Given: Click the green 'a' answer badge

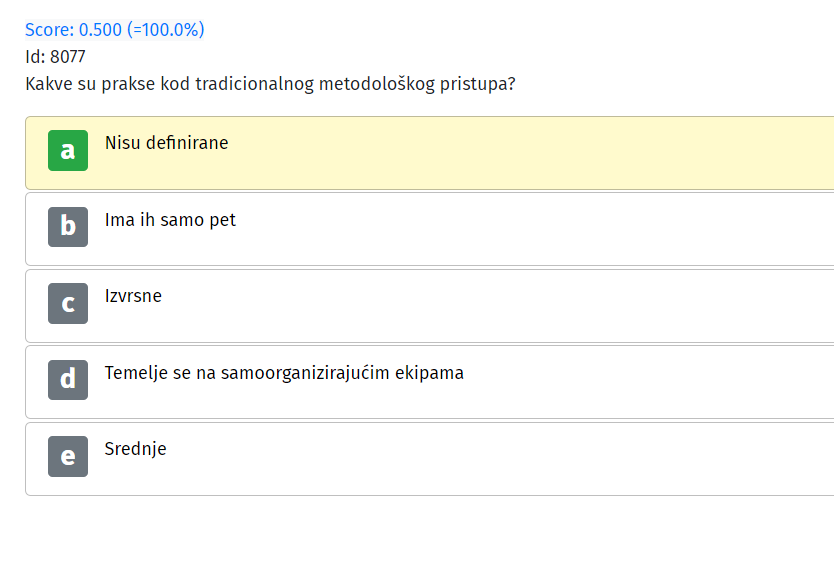Looking at the screenshot, I should (68, 151).
